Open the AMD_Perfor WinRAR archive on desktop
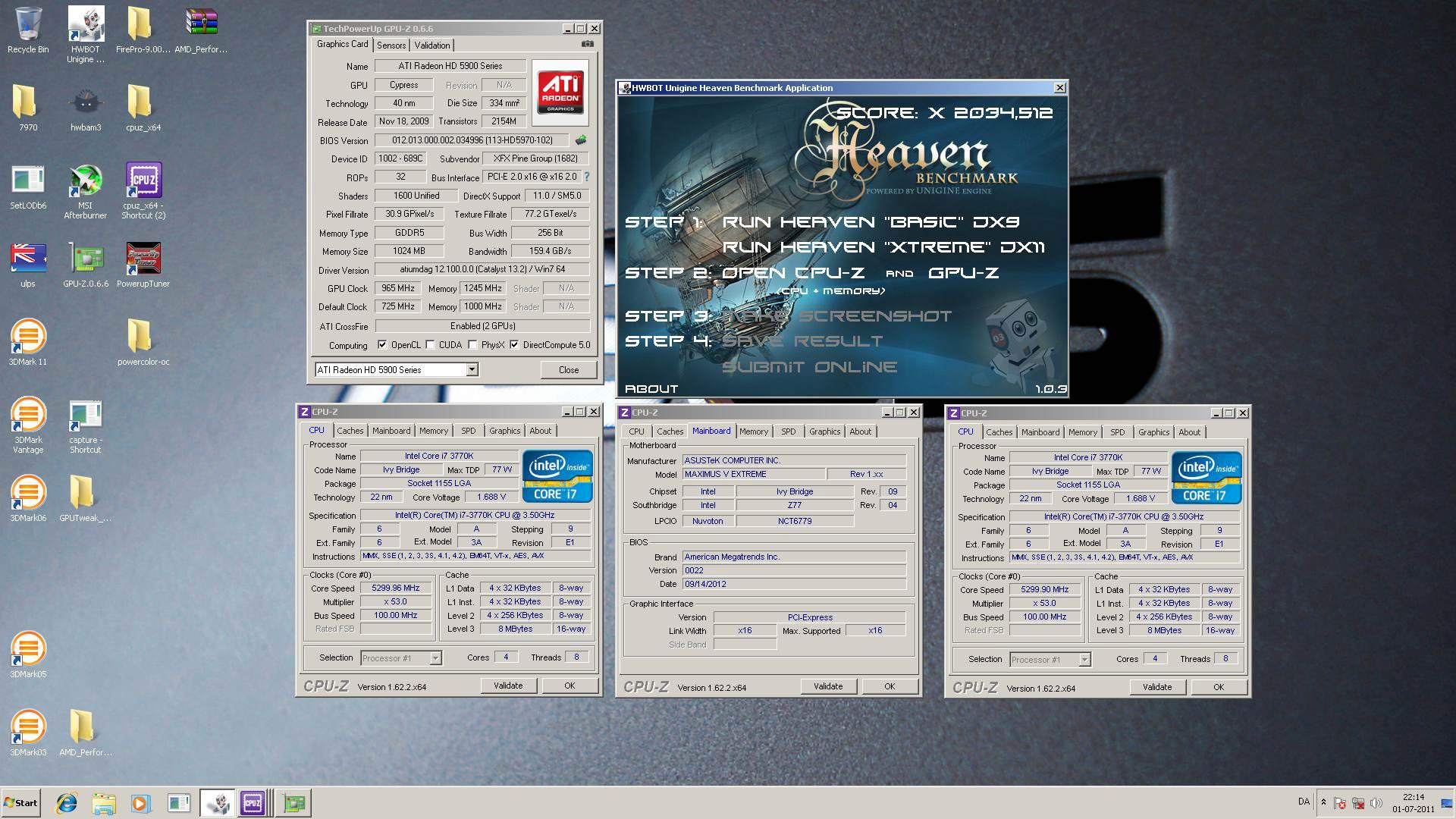The width and height of the screenshot is (1456, 819). [x=201, y=30]
